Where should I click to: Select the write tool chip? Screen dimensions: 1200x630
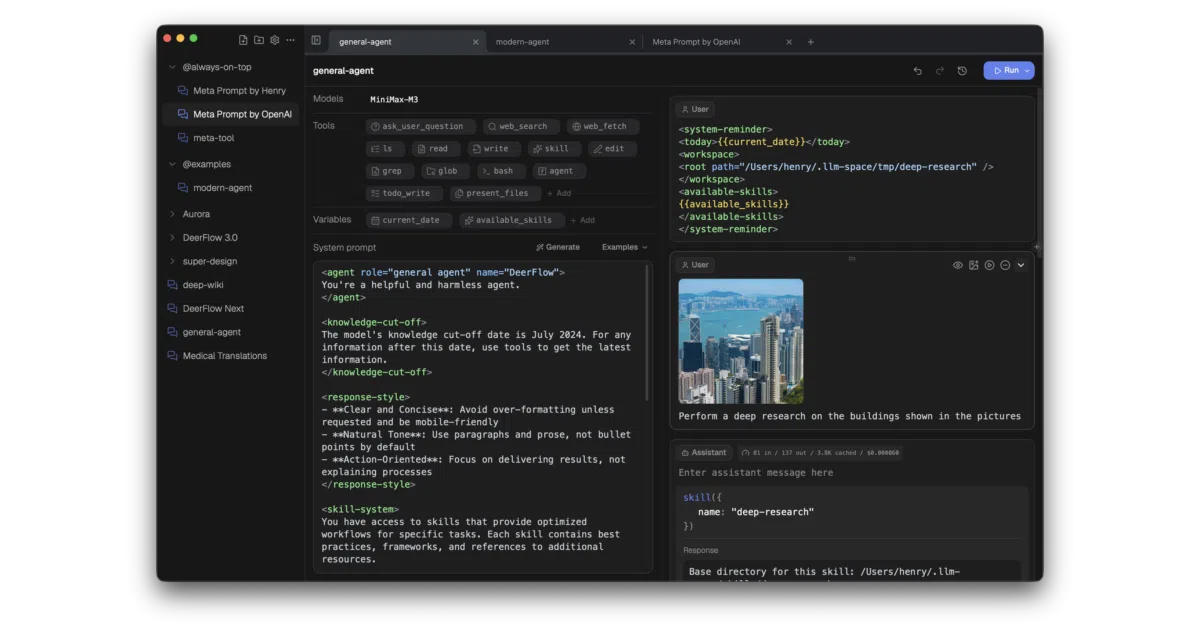click(493, 149)
